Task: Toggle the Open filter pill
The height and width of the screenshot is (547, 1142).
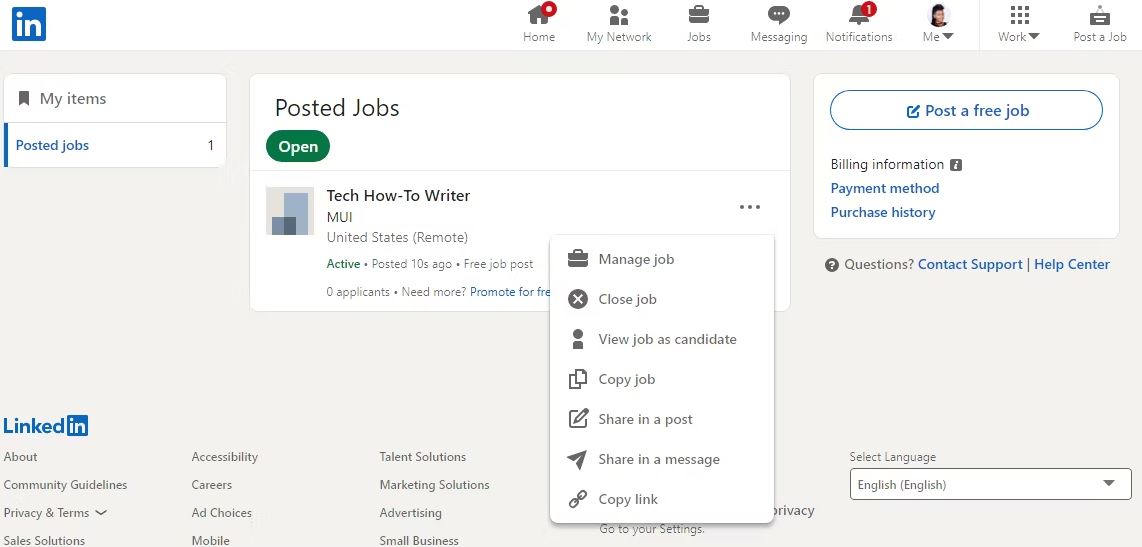Action: tap(298, 146)
